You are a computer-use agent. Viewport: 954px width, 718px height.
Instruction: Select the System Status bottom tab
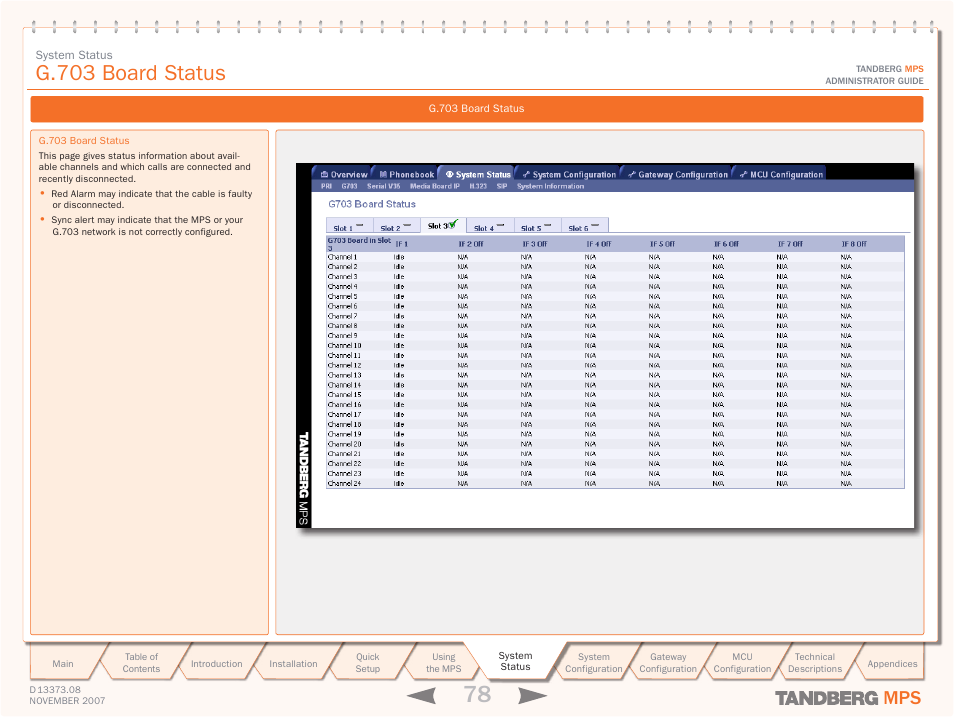[x=515, y=661]
